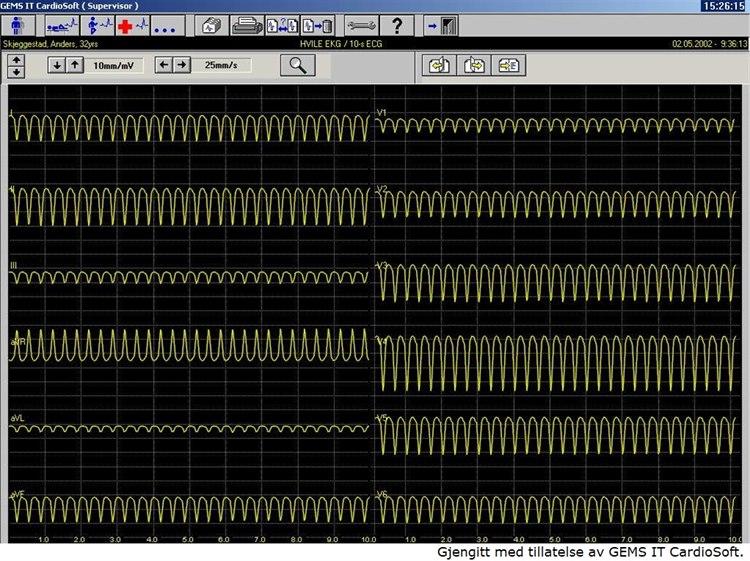Increase paper speed with right arrow
Screen dimensions: 750x561
click(x=181, y=65)
